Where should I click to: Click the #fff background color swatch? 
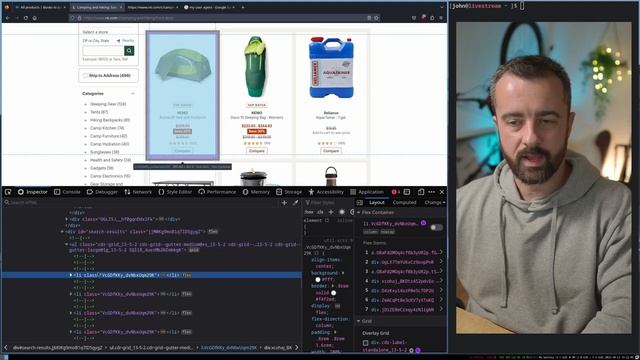(x=318, y=280)
